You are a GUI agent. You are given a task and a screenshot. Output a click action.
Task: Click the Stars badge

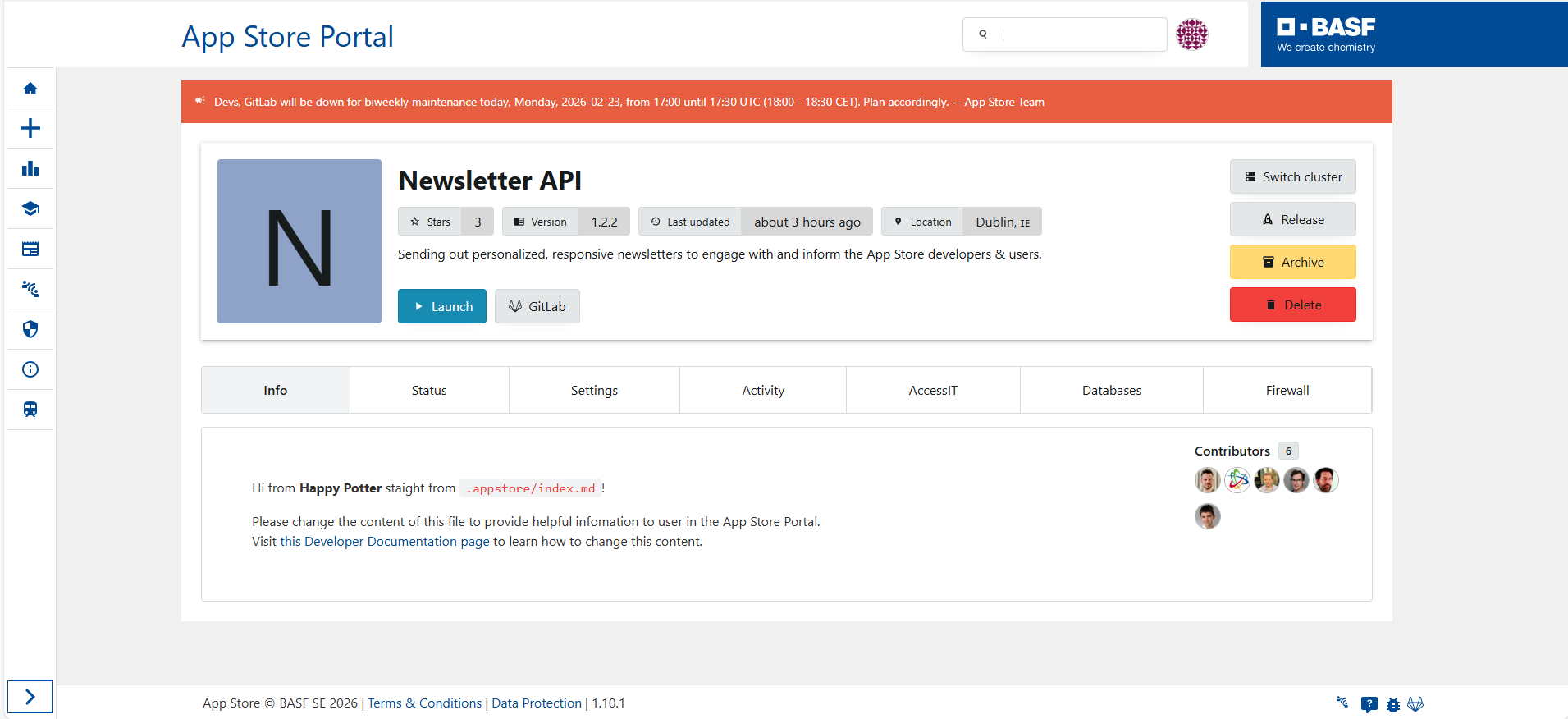[446, 222]
